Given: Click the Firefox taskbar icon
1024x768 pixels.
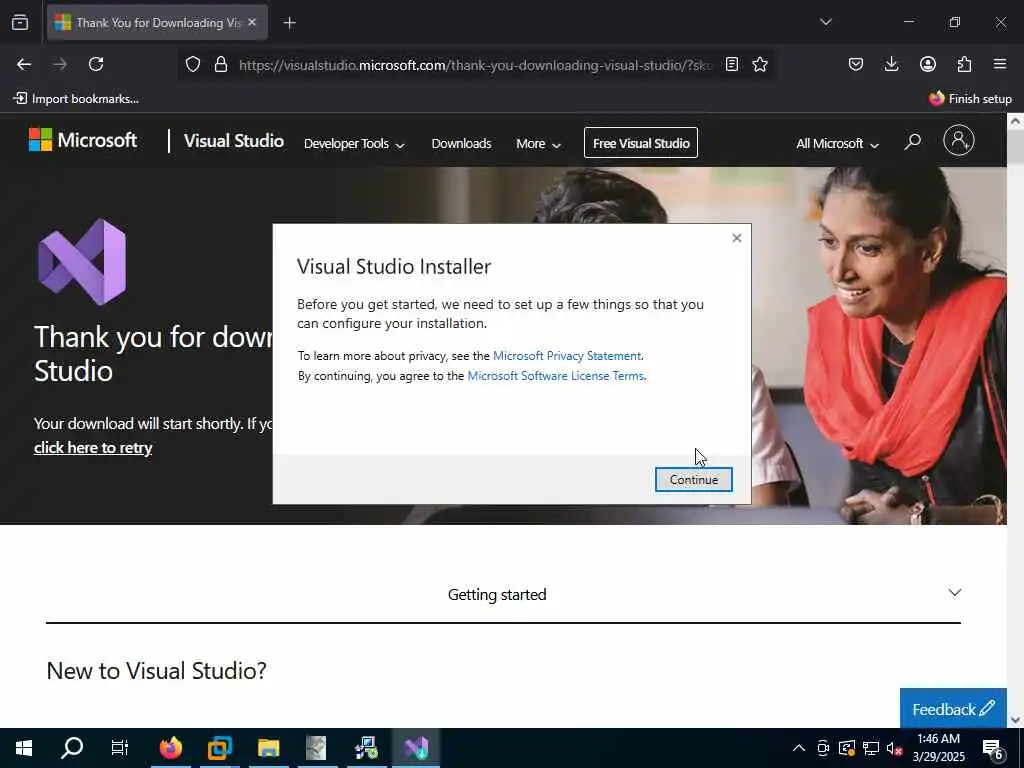Looking at the screenshot, I should click(x=170, y=748).
